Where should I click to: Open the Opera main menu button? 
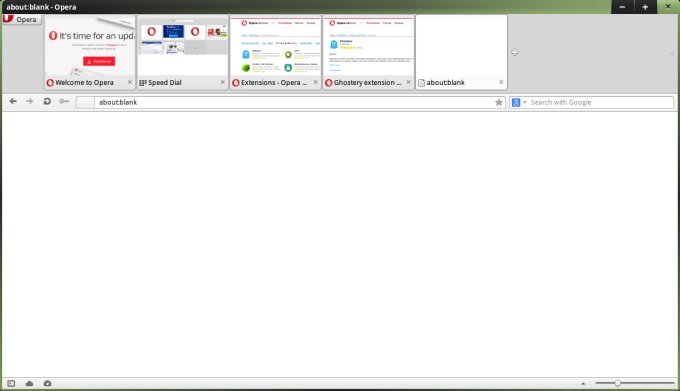pyautogui.click(x=22, y=20)
